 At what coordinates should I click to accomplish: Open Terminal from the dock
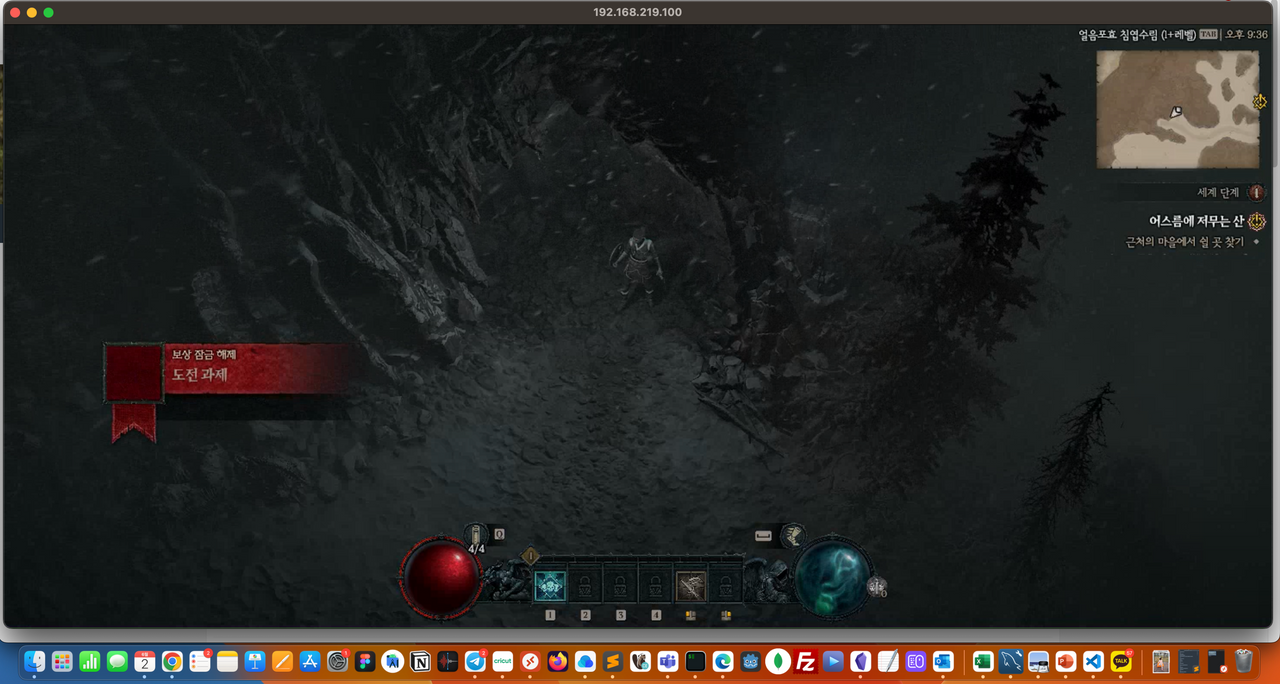(x=695, y=661)
